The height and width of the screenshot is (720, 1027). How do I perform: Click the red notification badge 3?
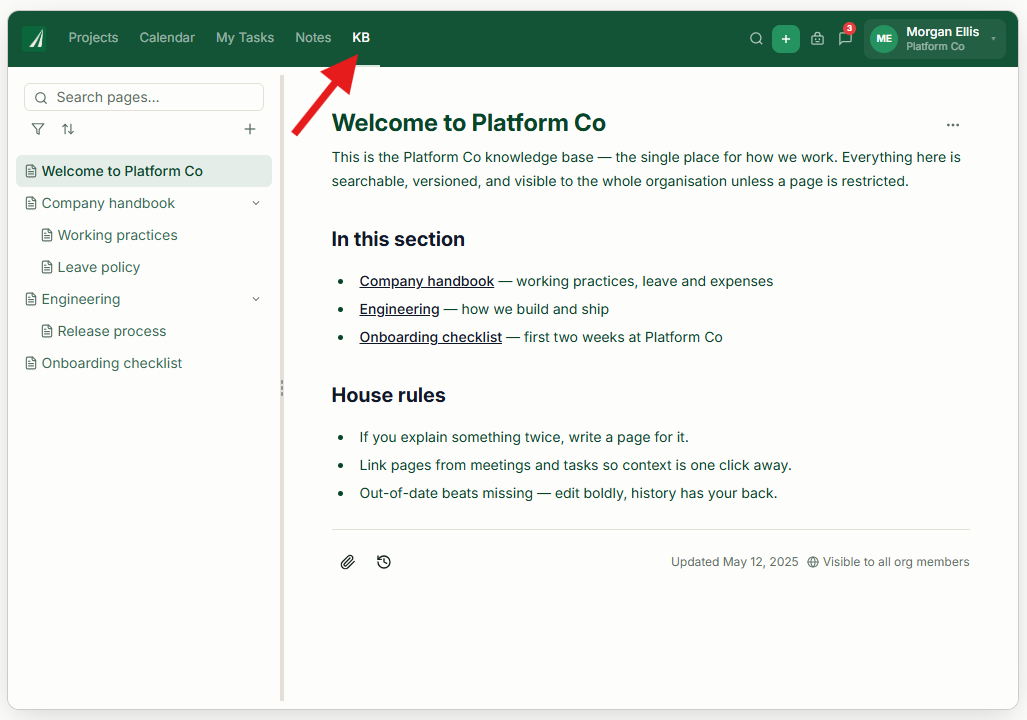pos(849,28)
